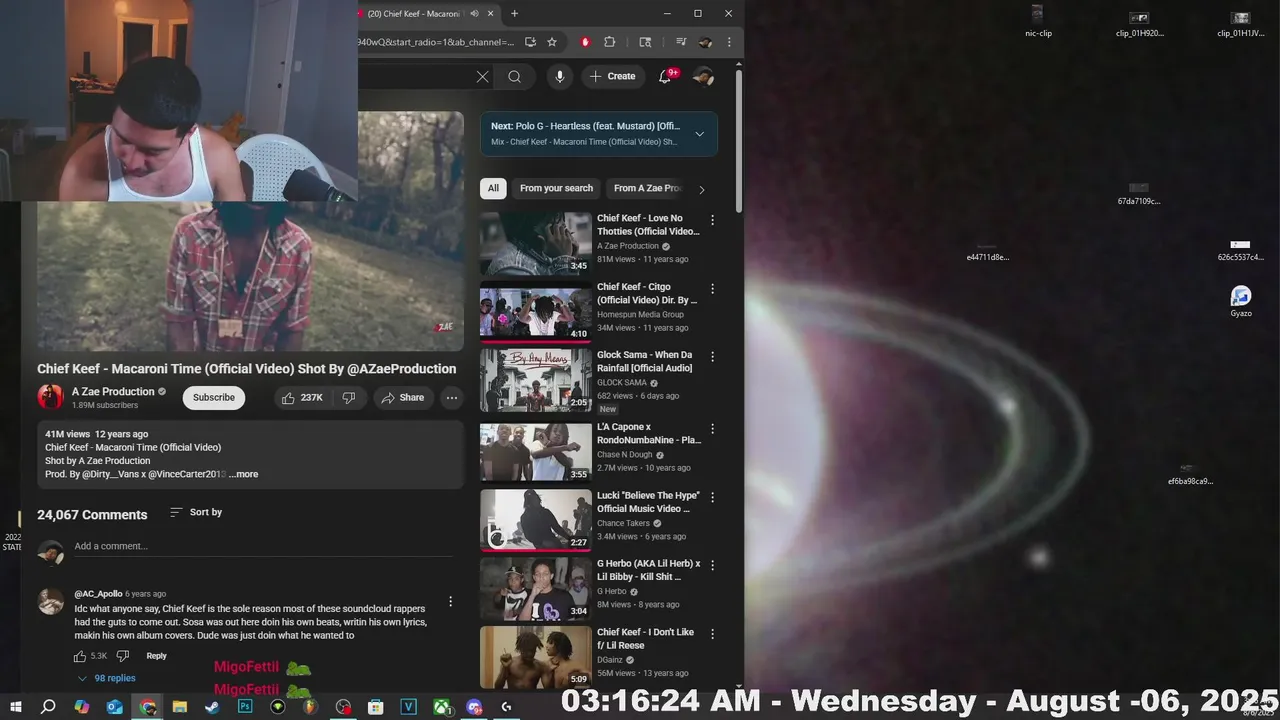Open the Windows Start menu
Image resolution: width=1280 pixels, height=720 pixels.
tap(15, 707)
